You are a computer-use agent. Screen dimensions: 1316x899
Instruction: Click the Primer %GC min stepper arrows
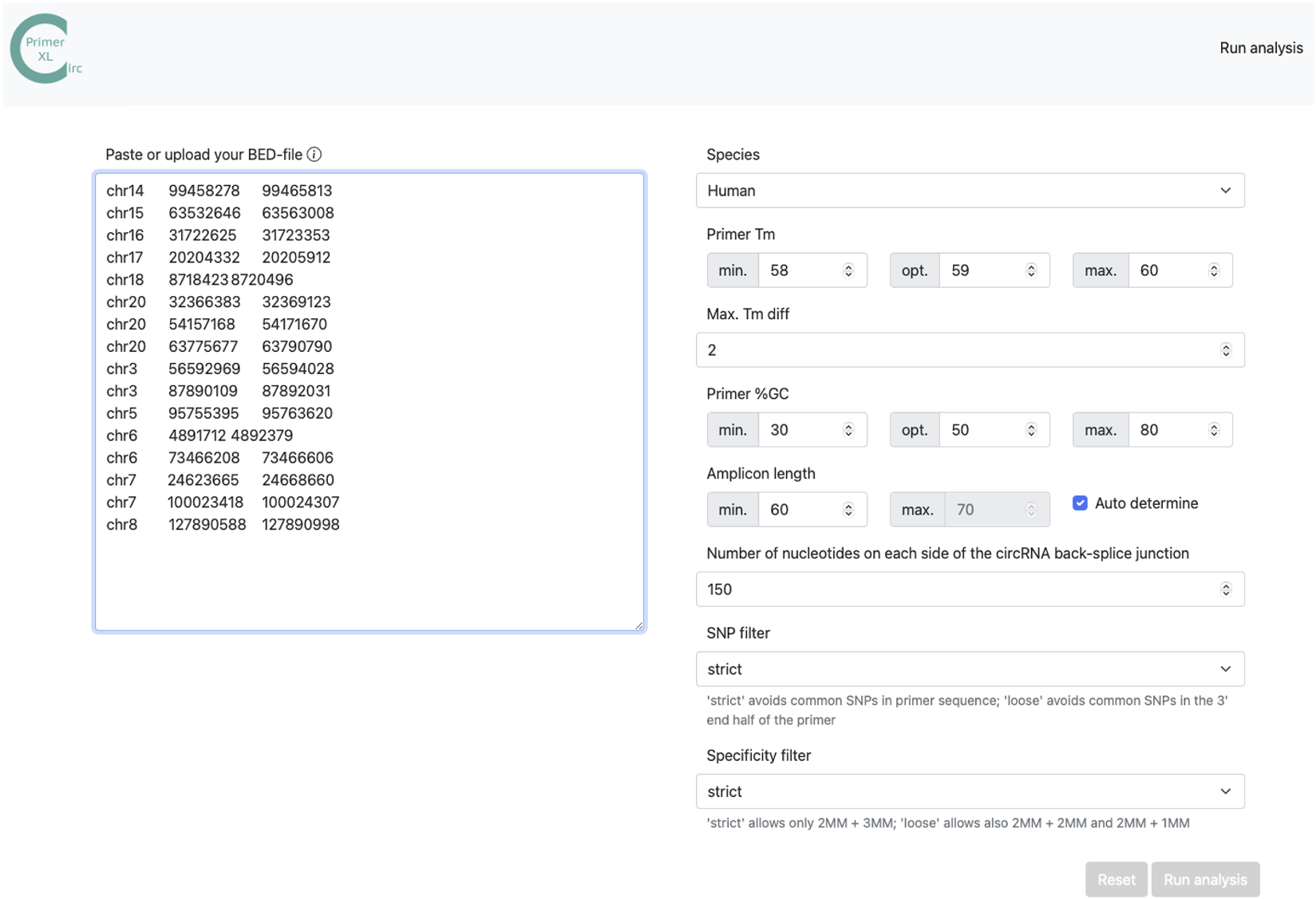pos(848,430)
